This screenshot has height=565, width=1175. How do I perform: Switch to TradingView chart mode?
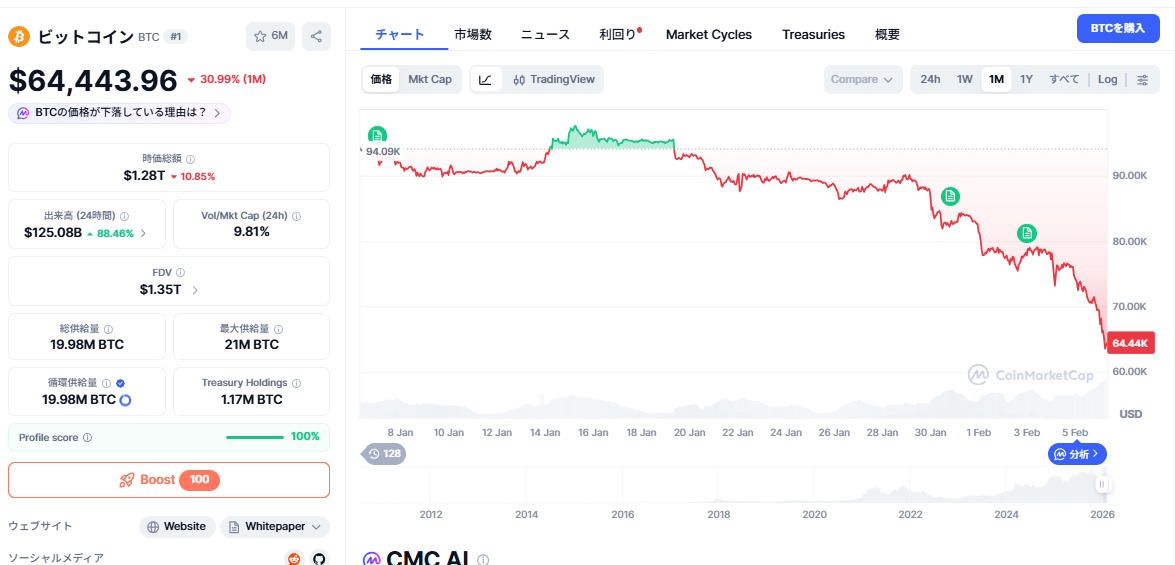click(553, 80)
